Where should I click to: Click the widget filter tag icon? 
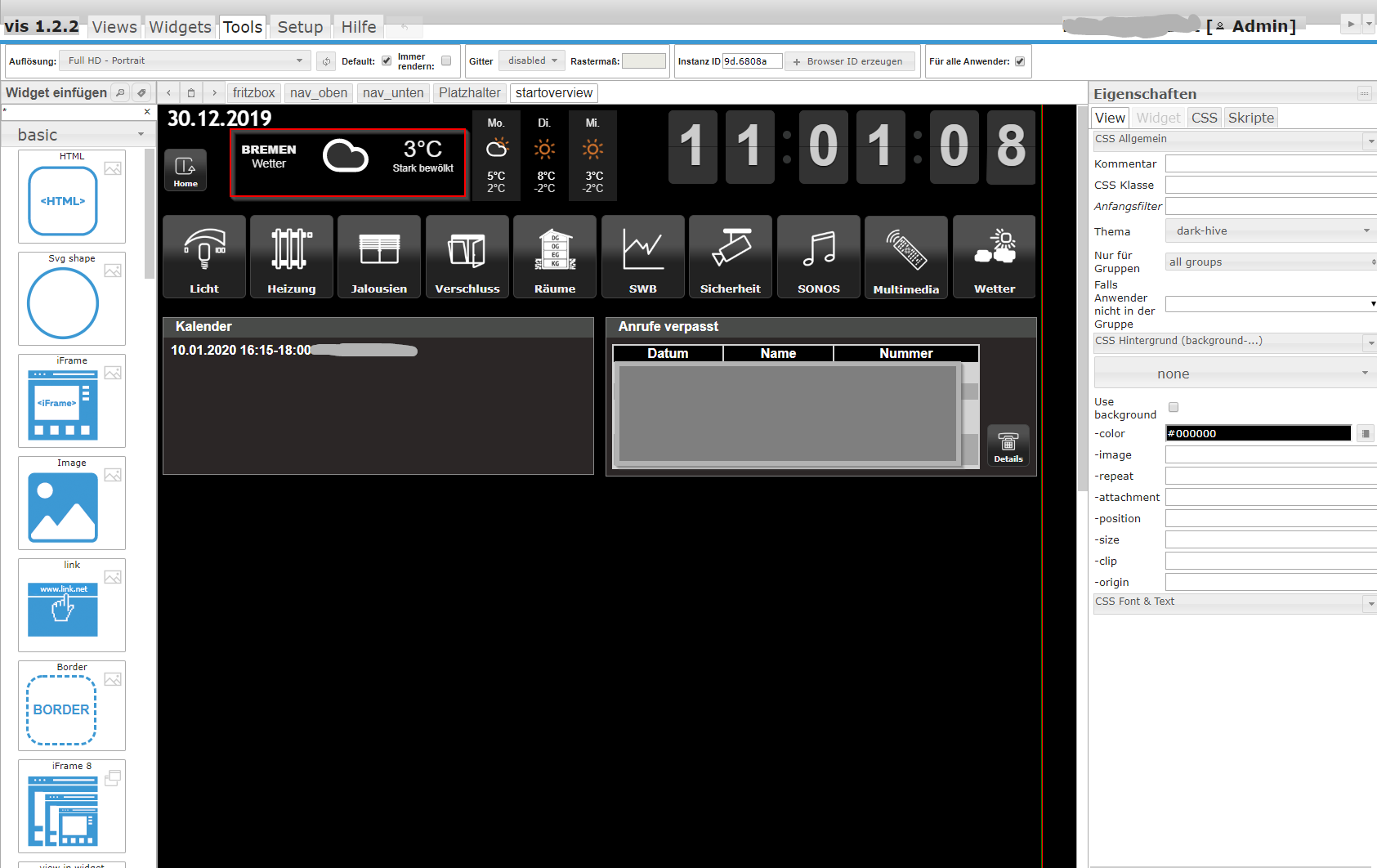coord(141,92)
